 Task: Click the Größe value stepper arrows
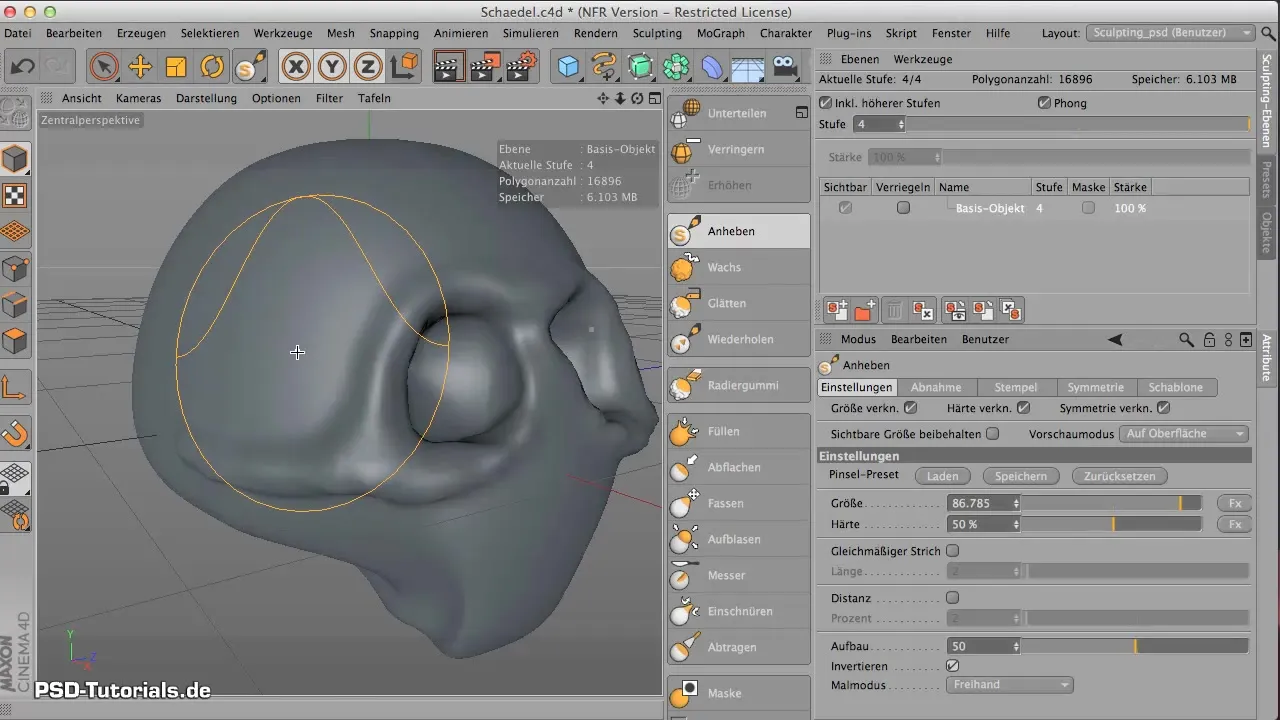tap(1016, 504)
